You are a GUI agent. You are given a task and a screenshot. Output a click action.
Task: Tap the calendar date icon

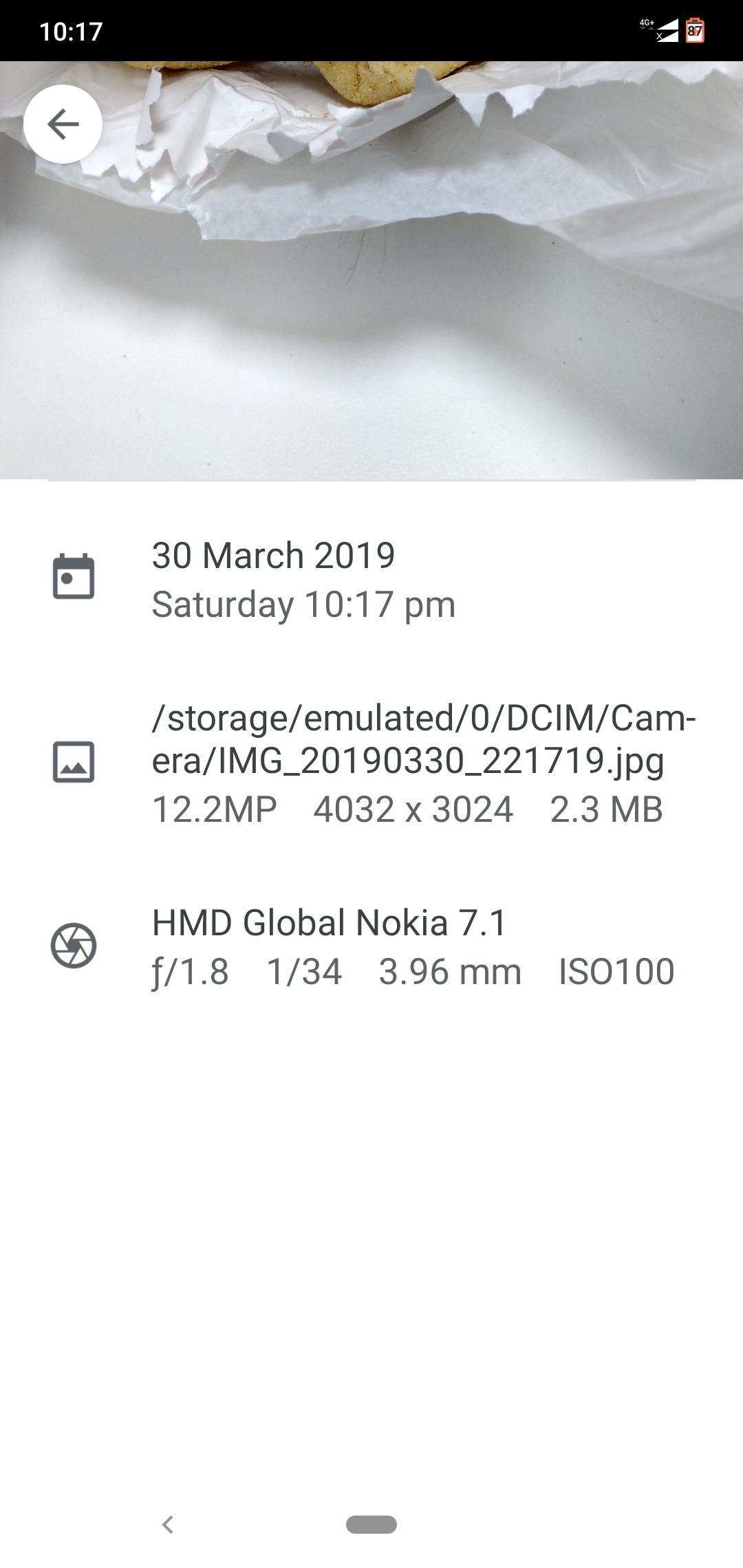[x=74, y=576]
